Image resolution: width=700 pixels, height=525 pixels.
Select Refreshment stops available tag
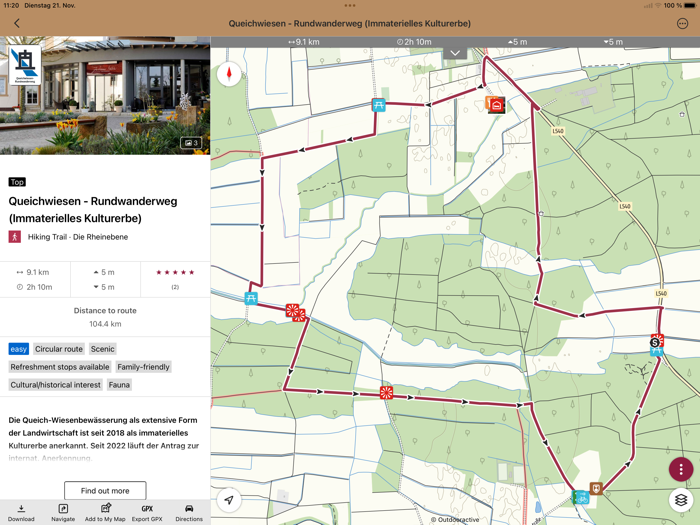(60, 367)
